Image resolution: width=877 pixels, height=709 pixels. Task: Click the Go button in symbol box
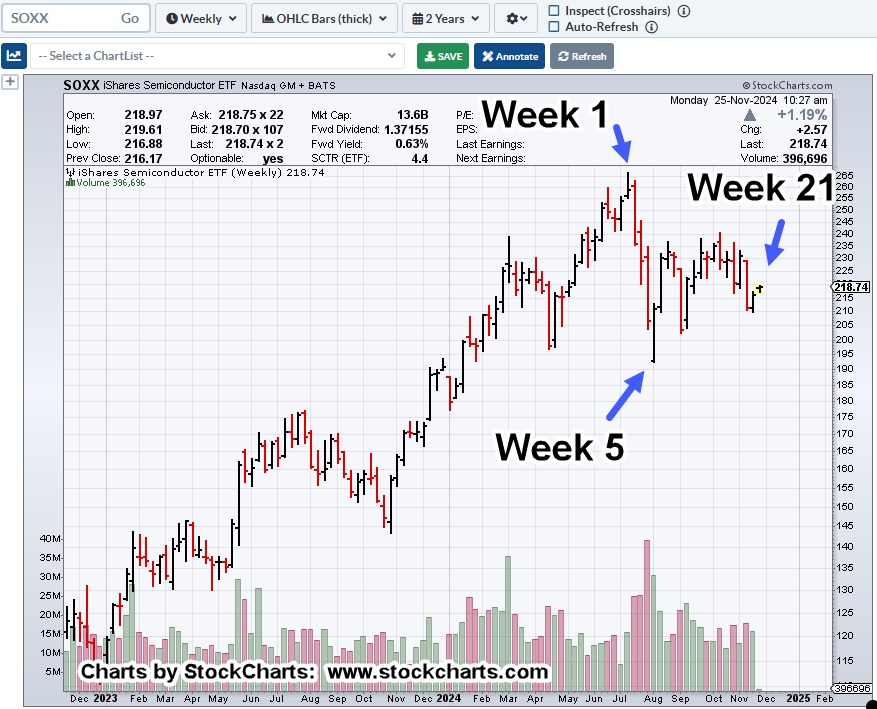[x=130, y=18]
